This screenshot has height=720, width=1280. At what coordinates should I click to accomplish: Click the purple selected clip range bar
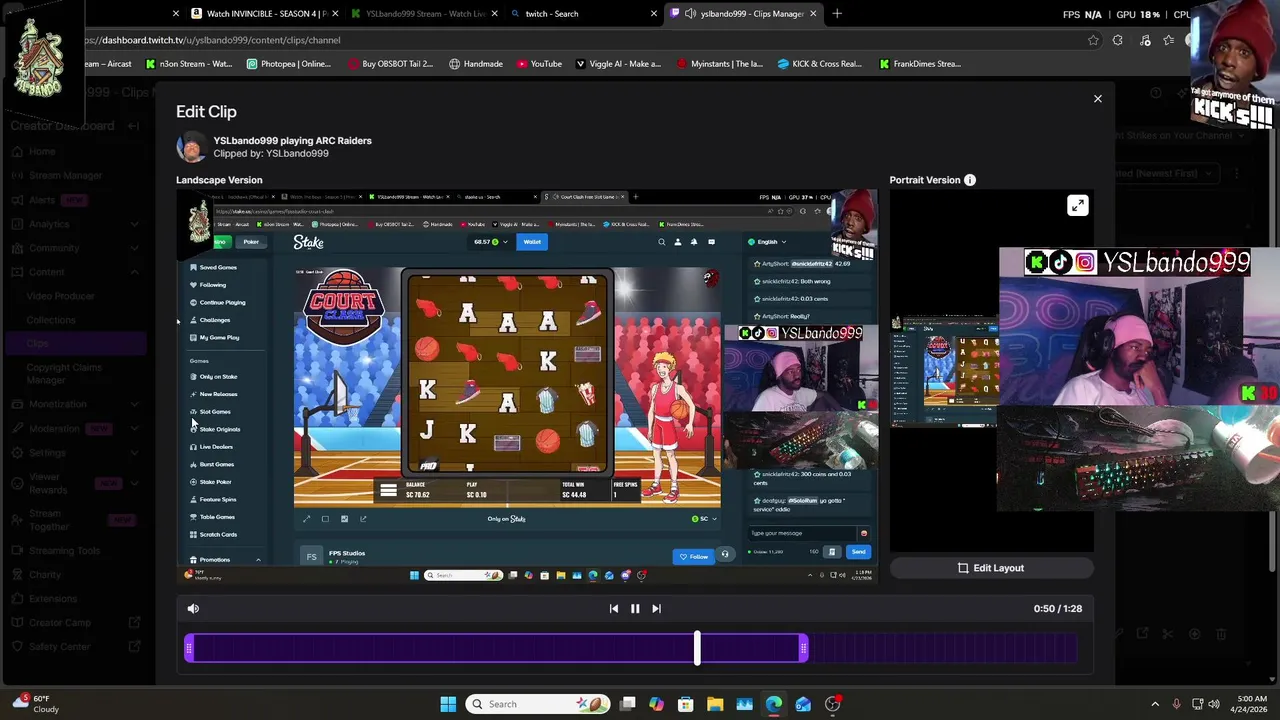coord(496,650)
